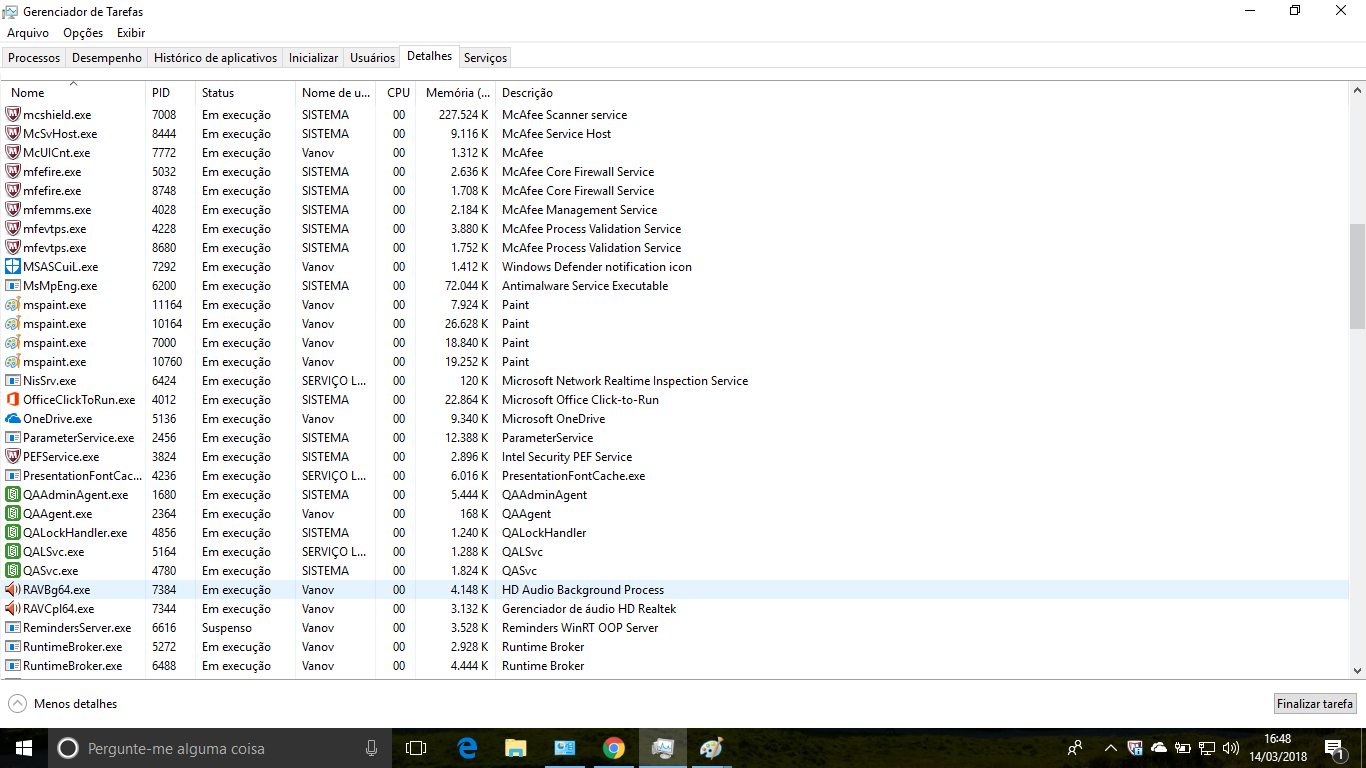Click the McSvHost.exe shield icon
This screenshot has height=768, width=1366.
pyautogui.click(x=13, y=134)
